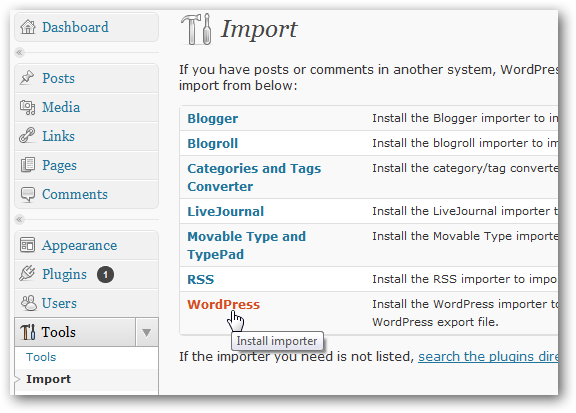The image size is (576, 413).
Task: Click intro text 'If you have posts or comments'
Action: click(276, 69)
